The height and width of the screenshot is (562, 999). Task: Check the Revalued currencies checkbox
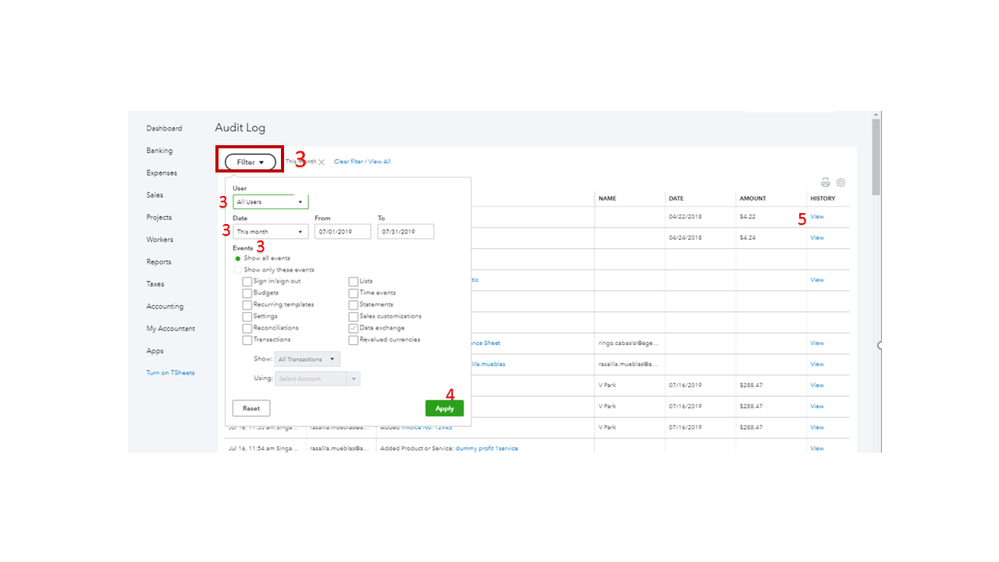click(x=353, y=340)
